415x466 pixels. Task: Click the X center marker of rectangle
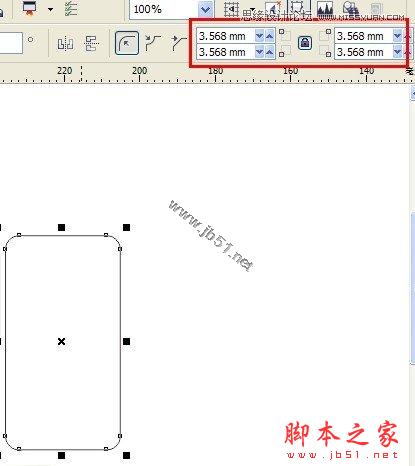click(61, 341)
